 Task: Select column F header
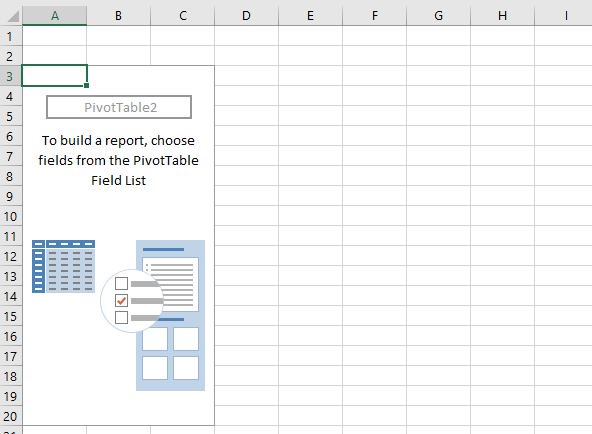click(x=375, y=16)
